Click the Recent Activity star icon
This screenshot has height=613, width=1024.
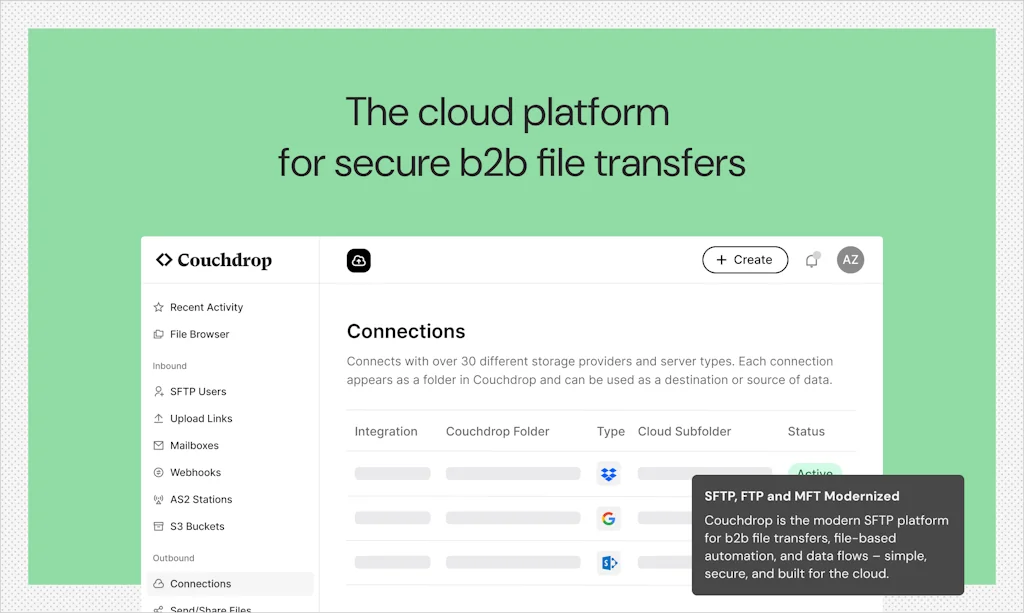(158, 307)
